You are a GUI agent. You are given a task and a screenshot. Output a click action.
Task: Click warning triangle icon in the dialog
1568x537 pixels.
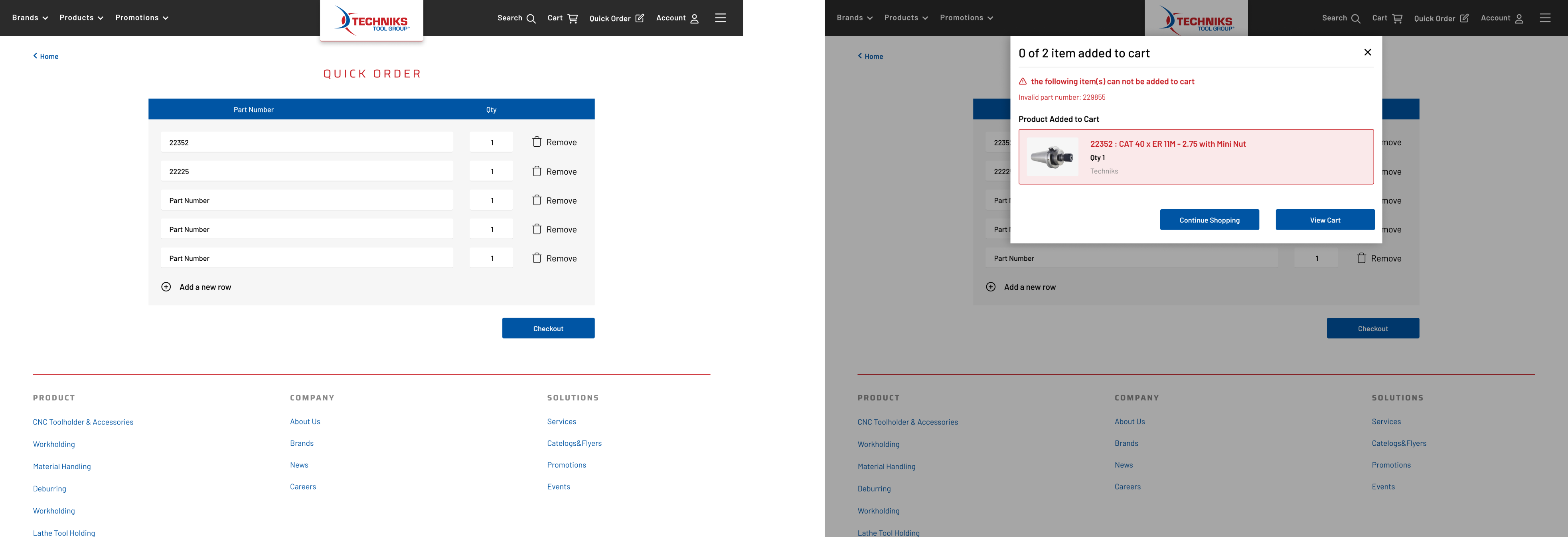coord(1023,81)
